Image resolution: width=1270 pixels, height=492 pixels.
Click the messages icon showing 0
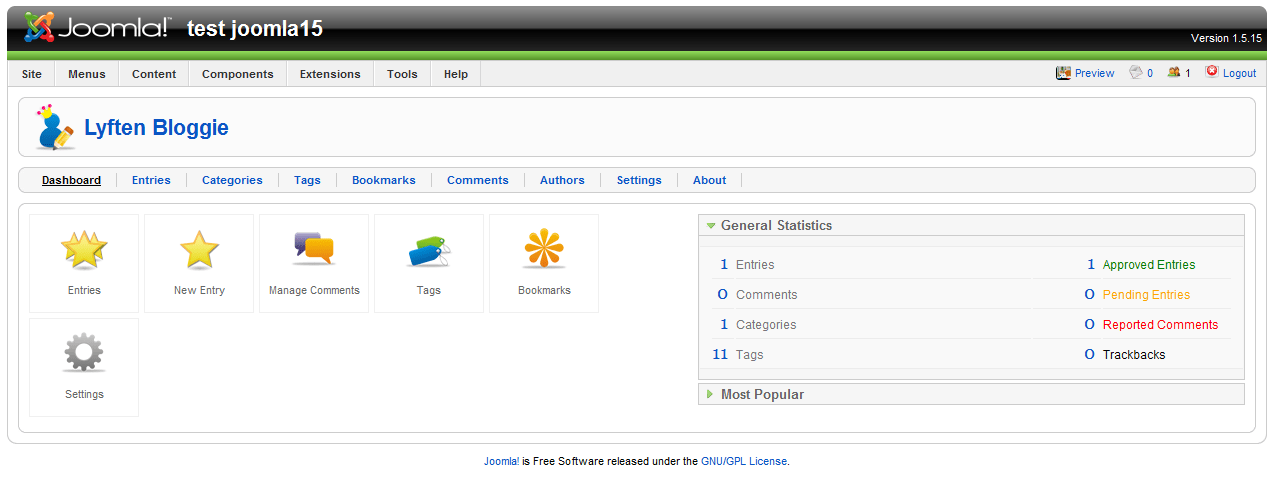pyautogui.click(x=1135, y=73)
